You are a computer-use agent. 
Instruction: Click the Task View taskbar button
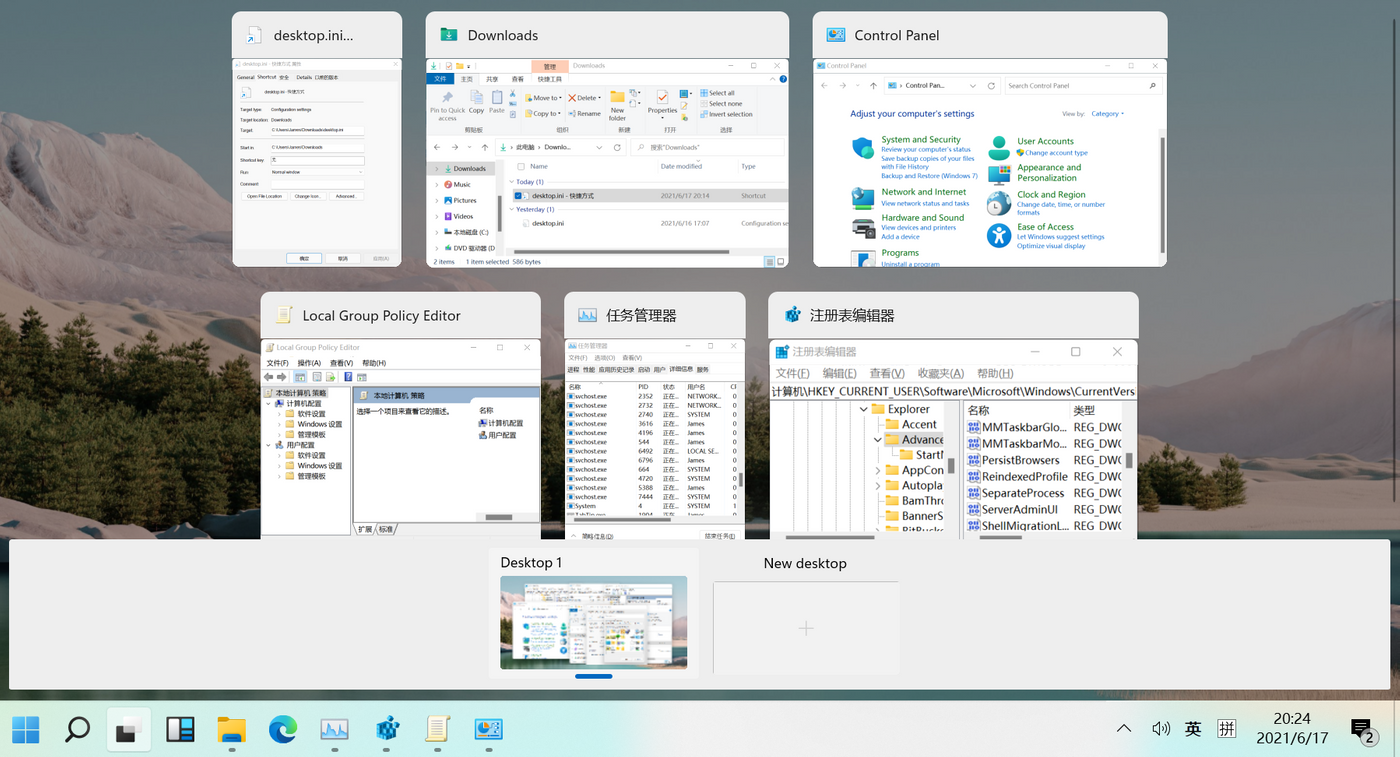pos(128,730)
